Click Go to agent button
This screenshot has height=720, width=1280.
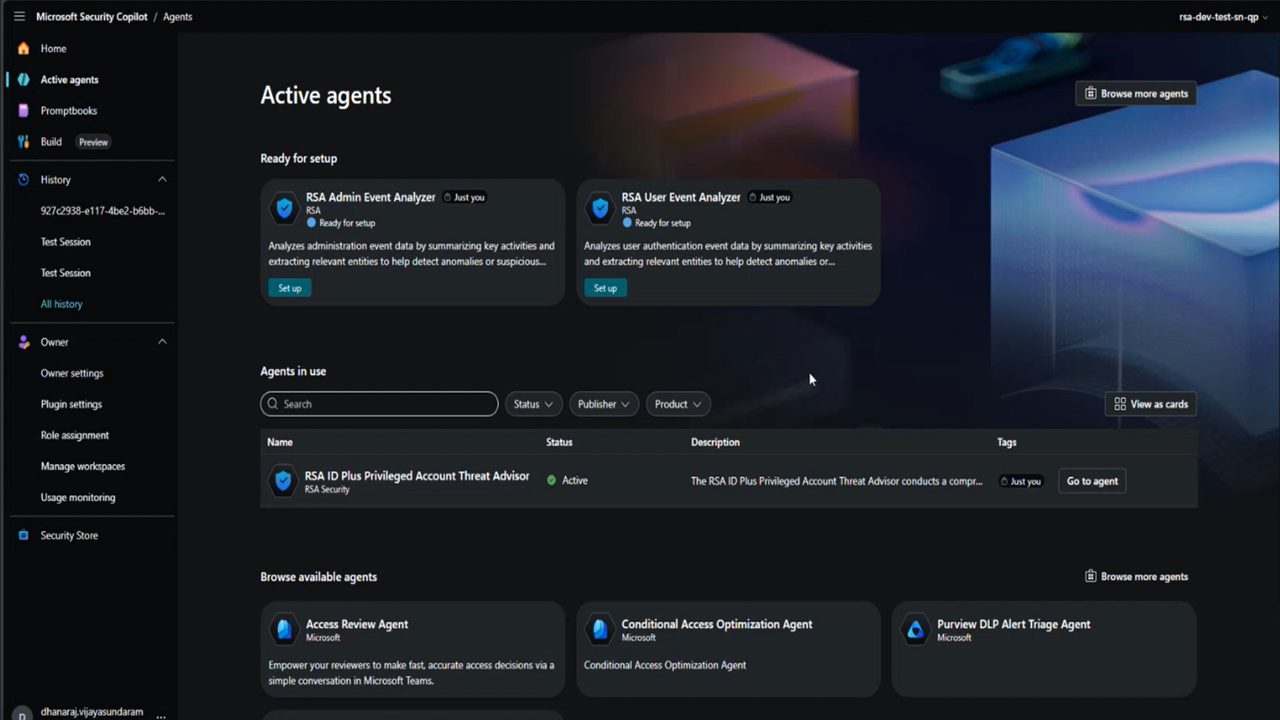[1092, 481]
